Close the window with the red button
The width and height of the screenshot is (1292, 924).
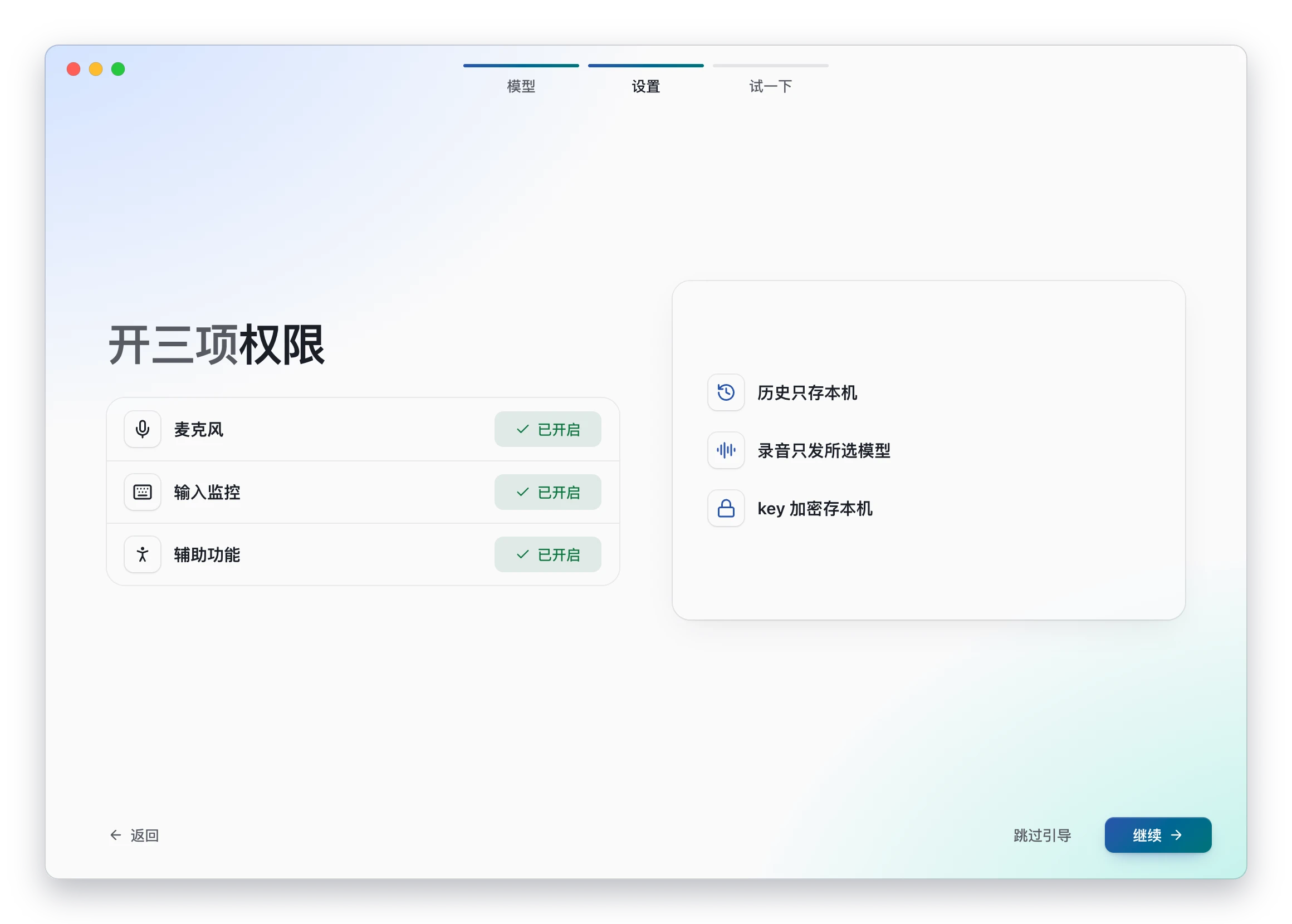[x=74, y=69]
